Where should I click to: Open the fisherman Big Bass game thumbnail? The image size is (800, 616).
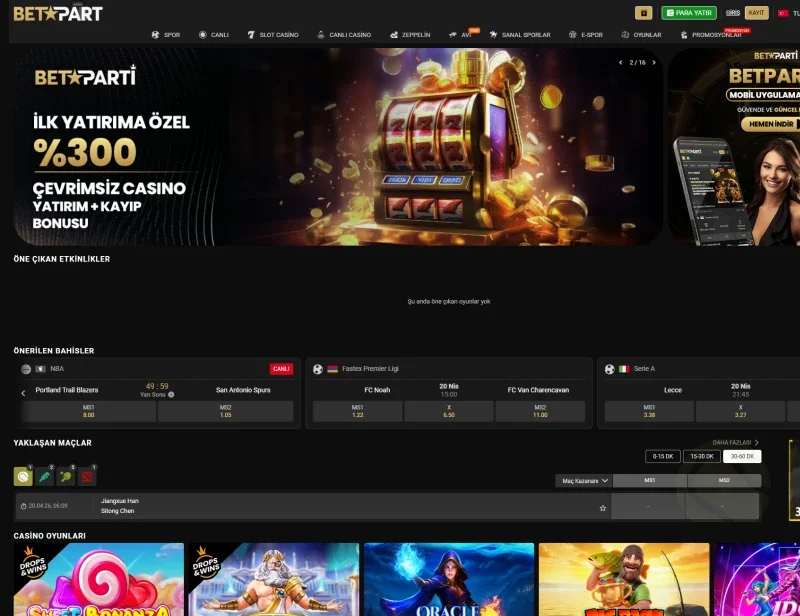coord(624,579)
